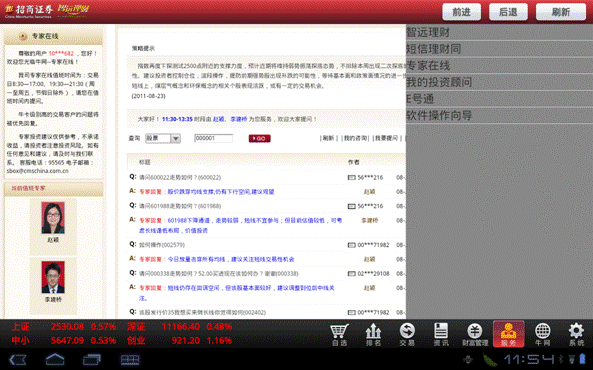The image size is (593, 370).
Task: Click expert 赵颖's photo
Action: click(53, 218)
